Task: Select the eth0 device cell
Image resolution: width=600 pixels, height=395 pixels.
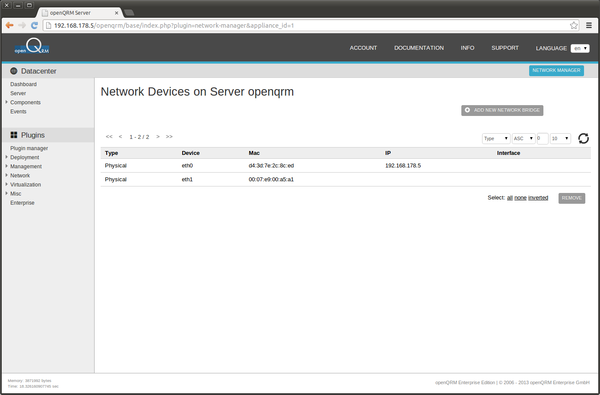Action: click(187, 166)
